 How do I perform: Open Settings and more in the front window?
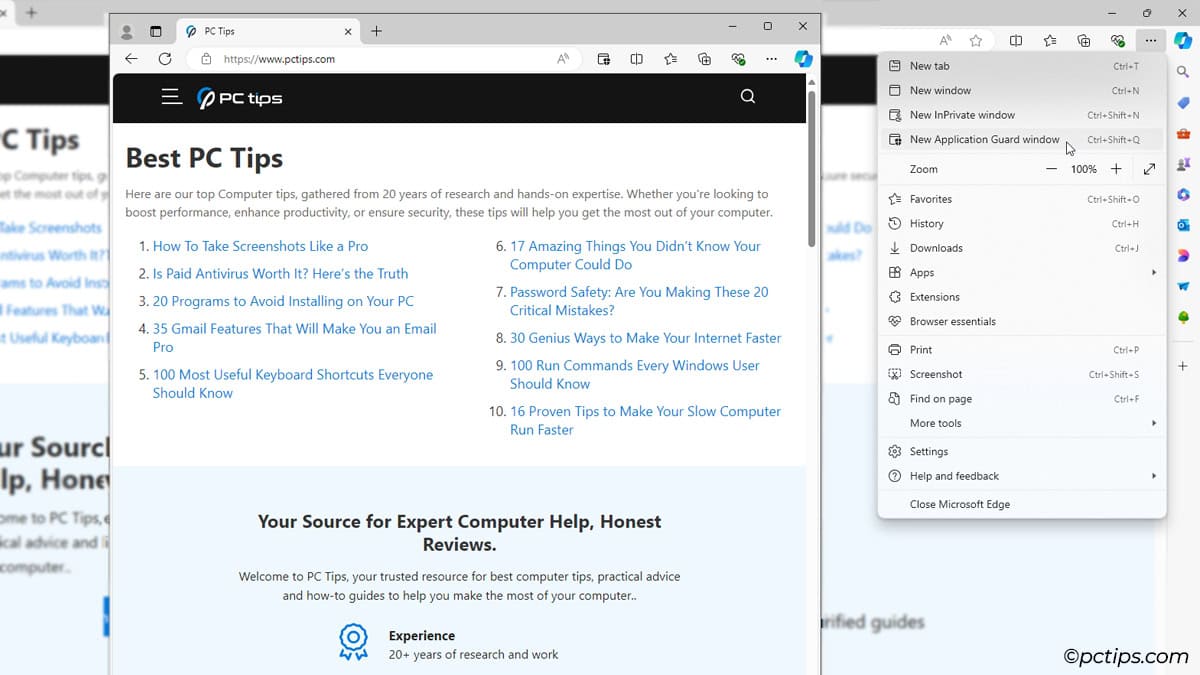point(771,59)
